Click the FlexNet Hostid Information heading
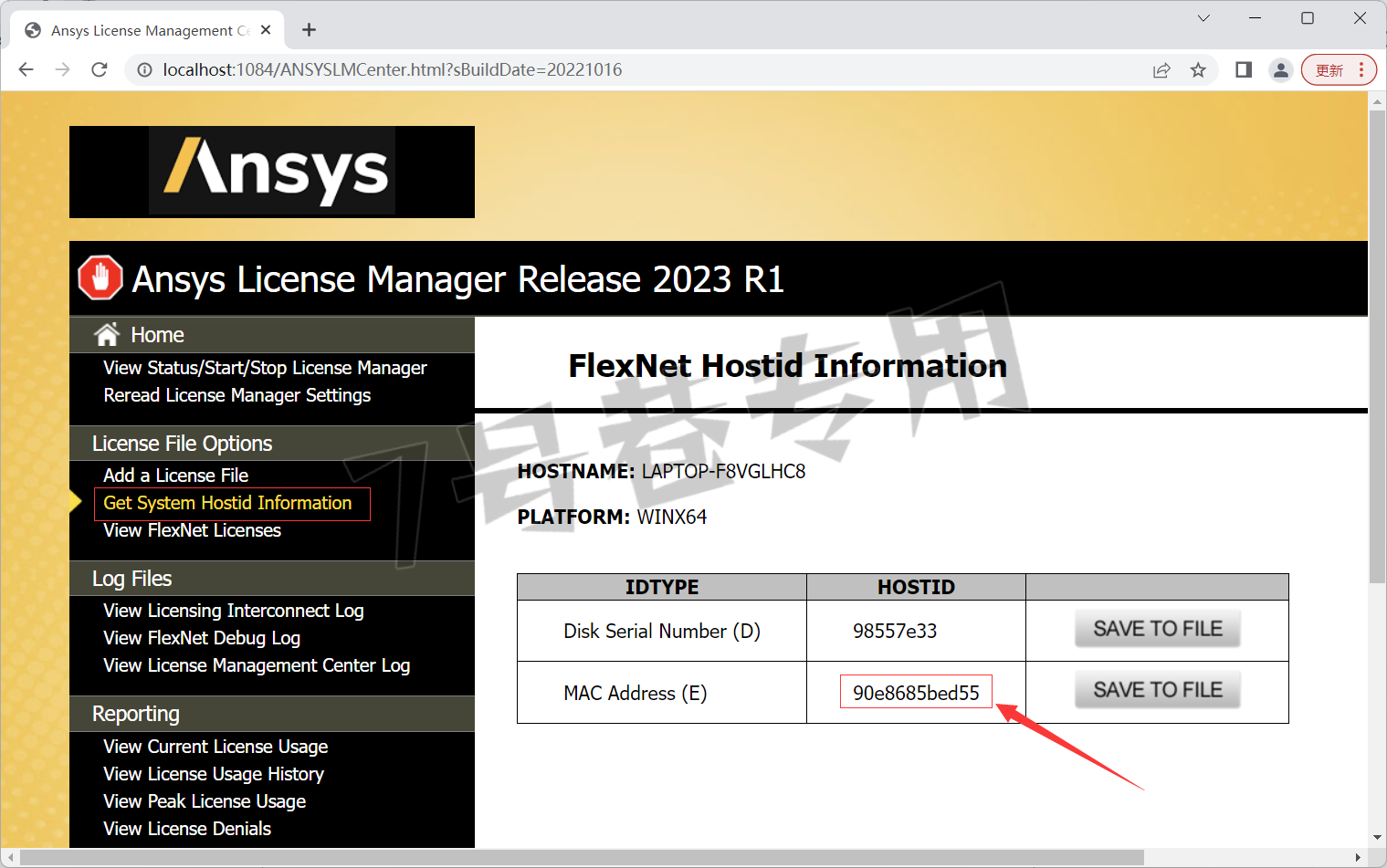1387x868 pixels. 787,366
